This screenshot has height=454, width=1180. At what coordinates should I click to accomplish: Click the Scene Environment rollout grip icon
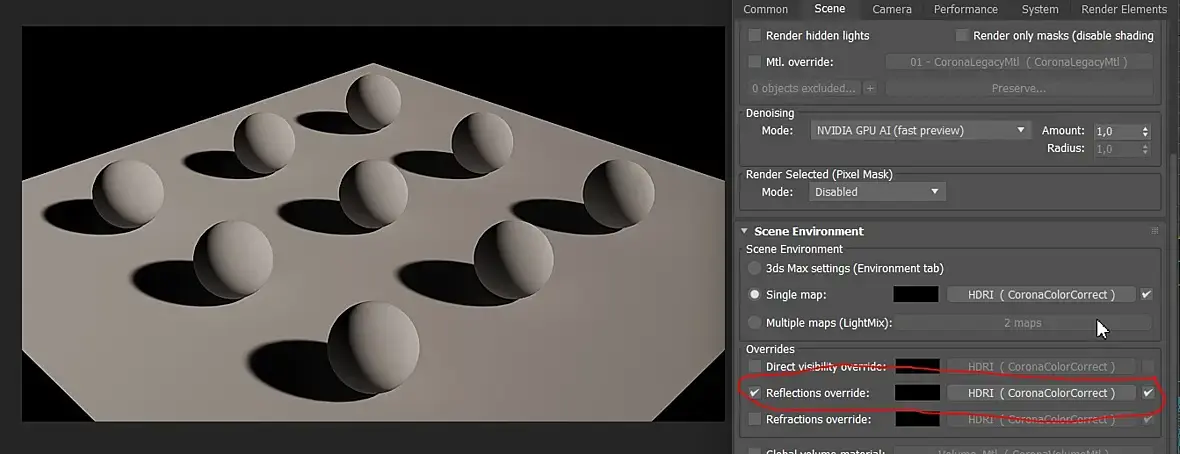point(1154,231)
